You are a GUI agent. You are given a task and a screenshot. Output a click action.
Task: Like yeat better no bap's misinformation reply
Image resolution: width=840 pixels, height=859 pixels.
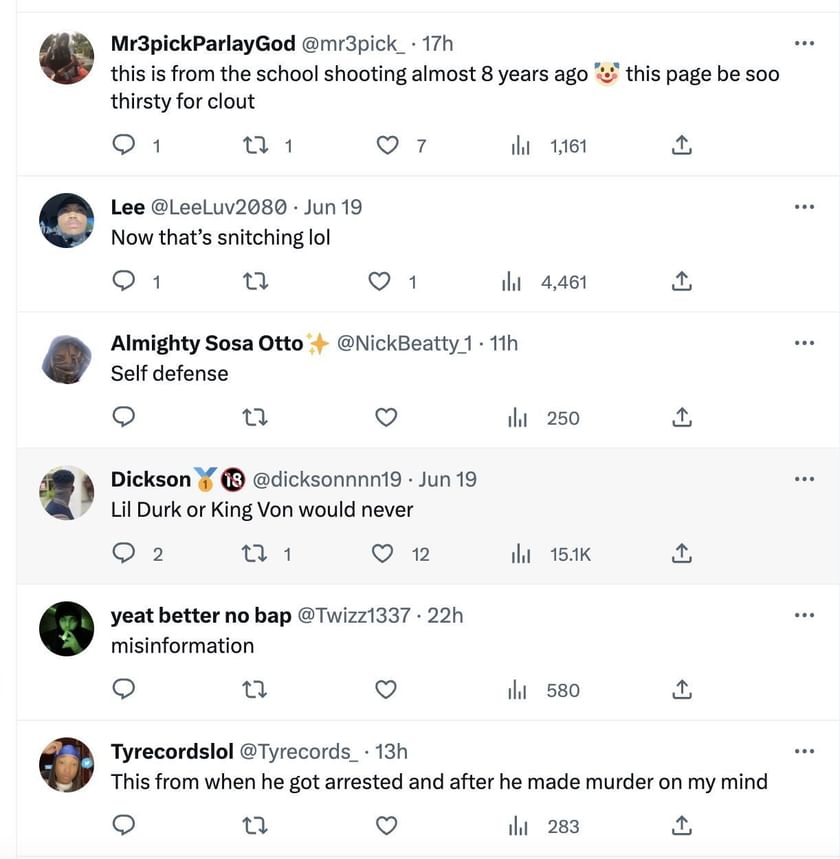[x=386, y=690]
